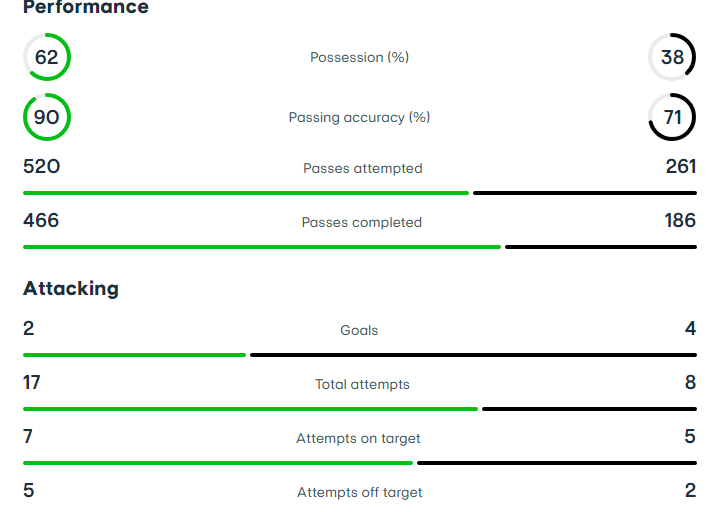Image resolution: width=713 pixels, height=512 pixels.
Task: Click the black Goals comparison bar
Action: 472,355
